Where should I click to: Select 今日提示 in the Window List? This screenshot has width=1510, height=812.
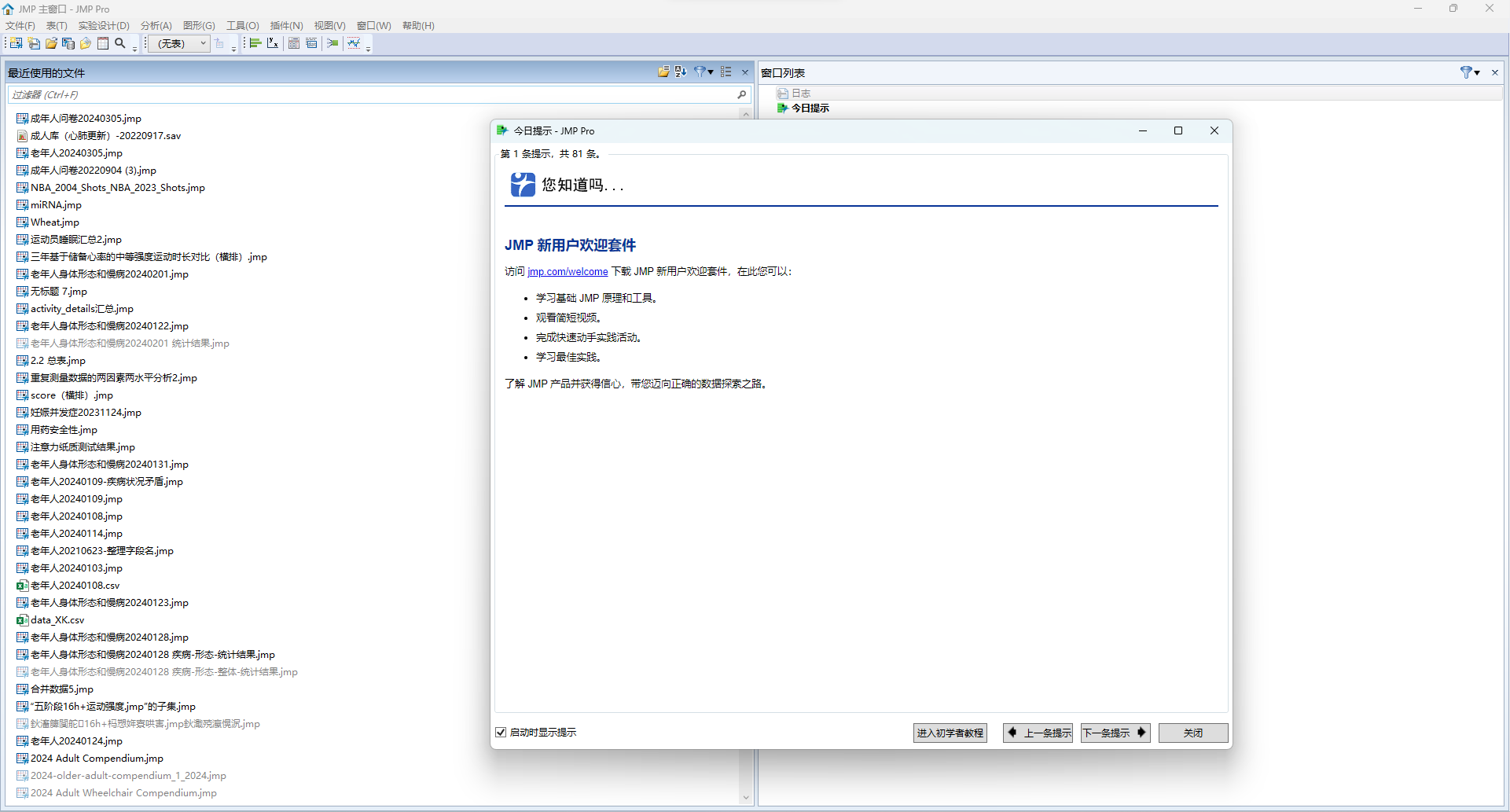coord(803,108)
